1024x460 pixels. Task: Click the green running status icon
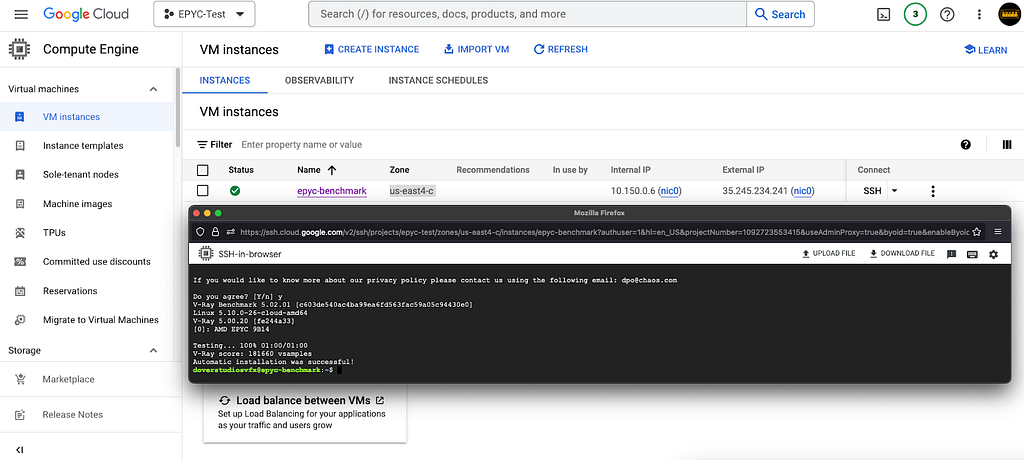(234, 191)
